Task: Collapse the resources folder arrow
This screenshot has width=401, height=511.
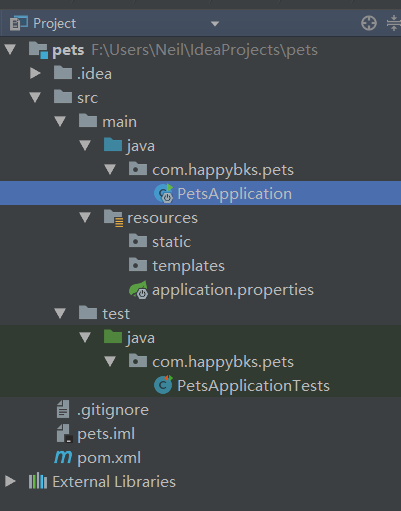Action: (85, 217)
